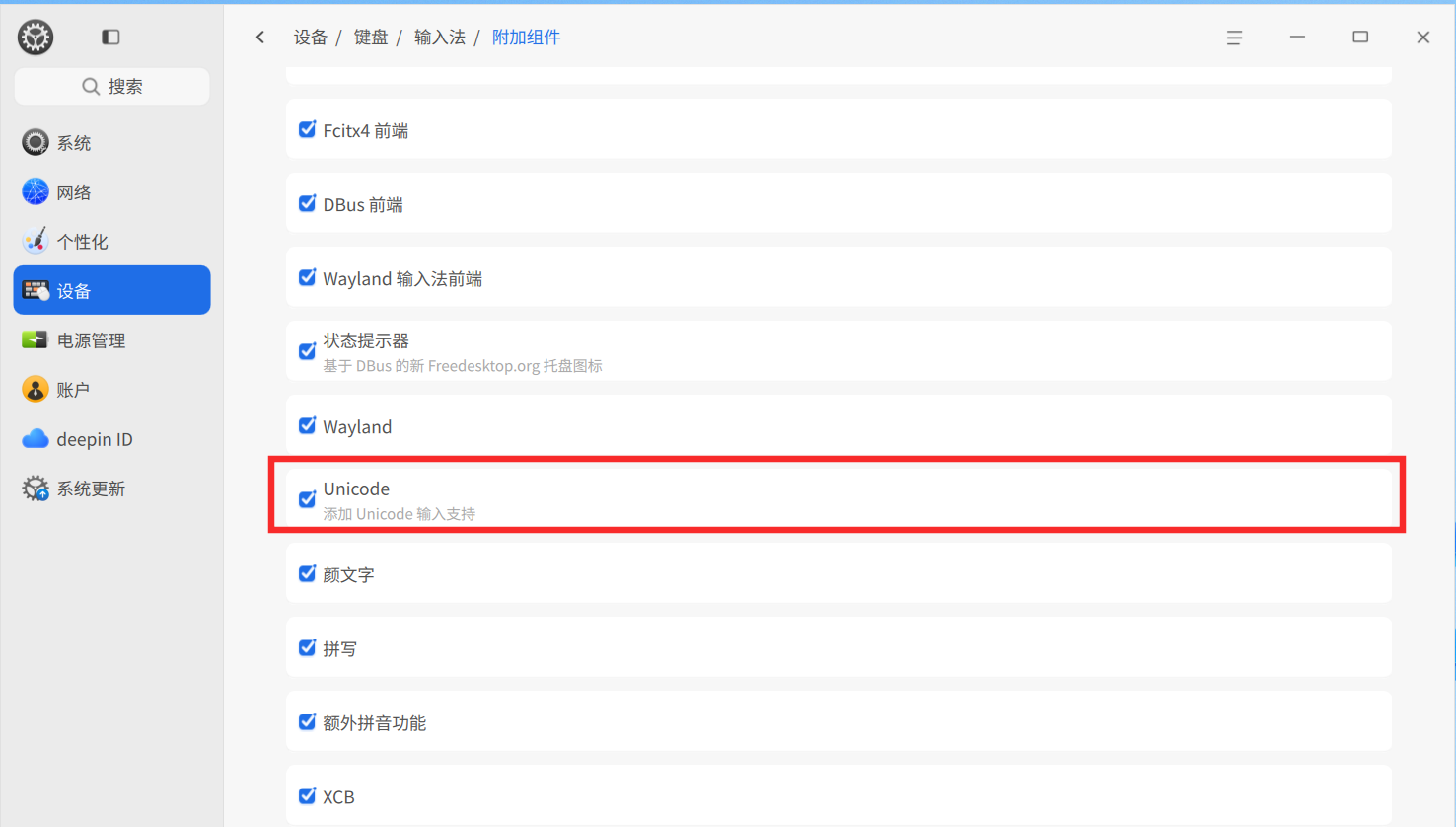The width and height of the screenshot is (1456, 827).
Task: Open 系统更新 settings
Action: coord(111,488)
